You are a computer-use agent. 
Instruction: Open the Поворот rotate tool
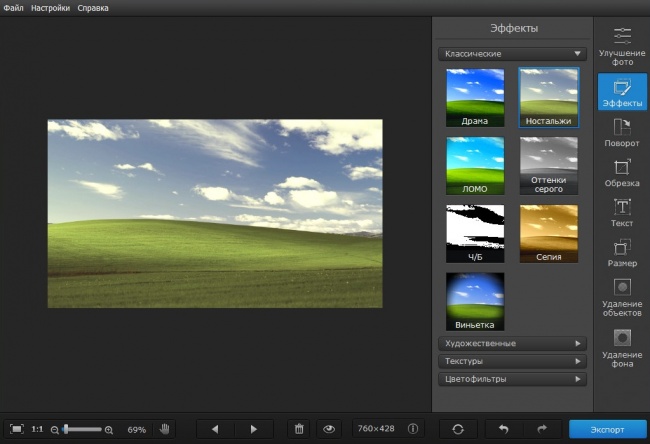[x=622, y=133]
